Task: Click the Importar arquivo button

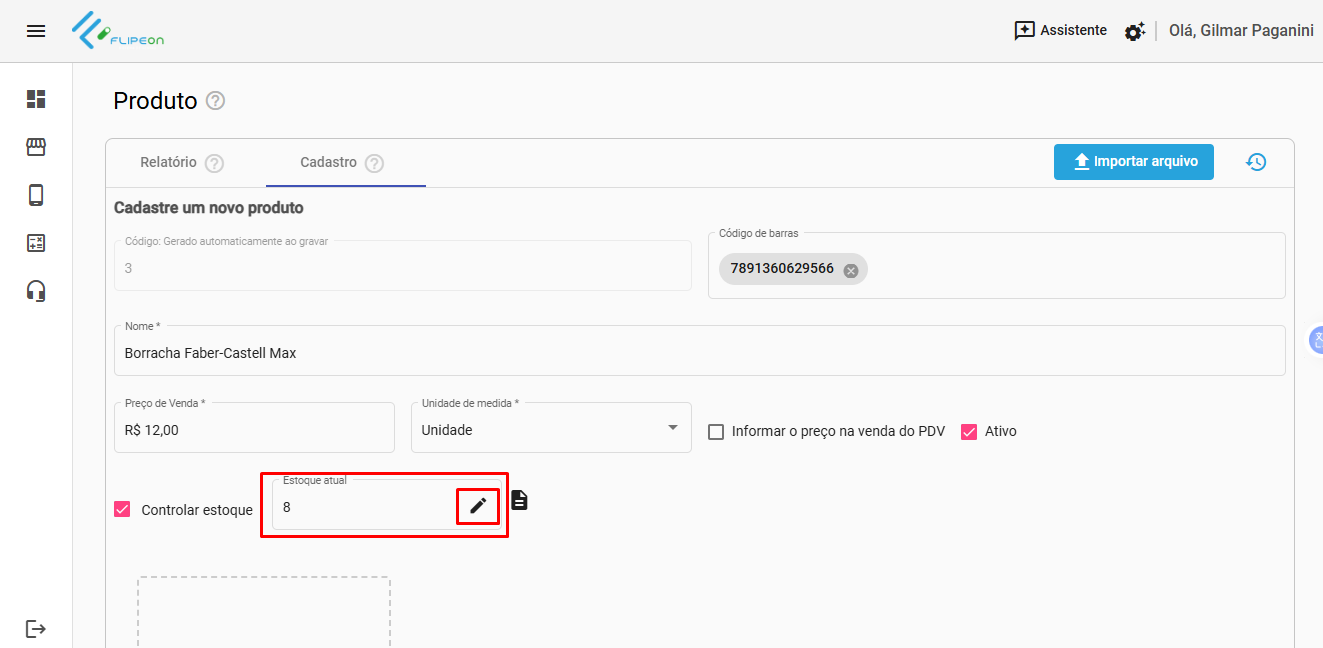Action: pyautogui.click(x=1133, y=162)
